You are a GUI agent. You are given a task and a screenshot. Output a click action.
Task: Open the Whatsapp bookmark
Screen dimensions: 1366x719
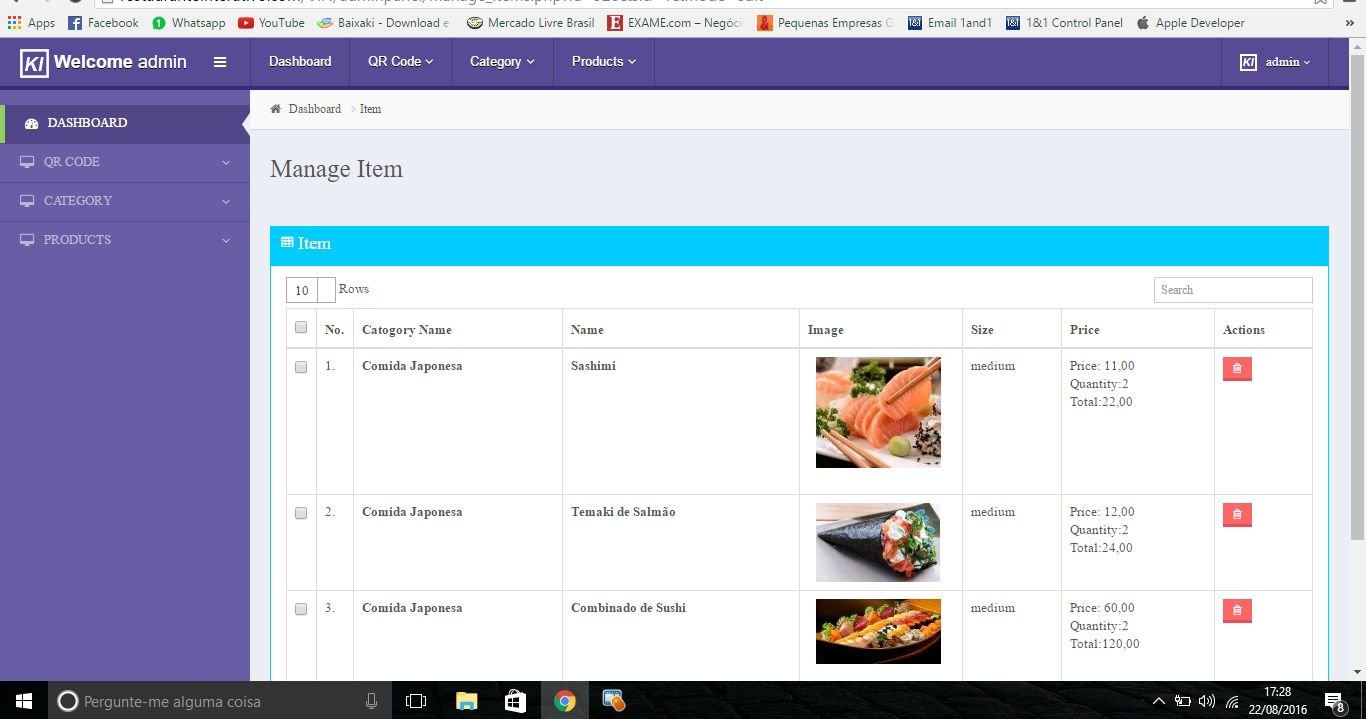tap(188, 22)
